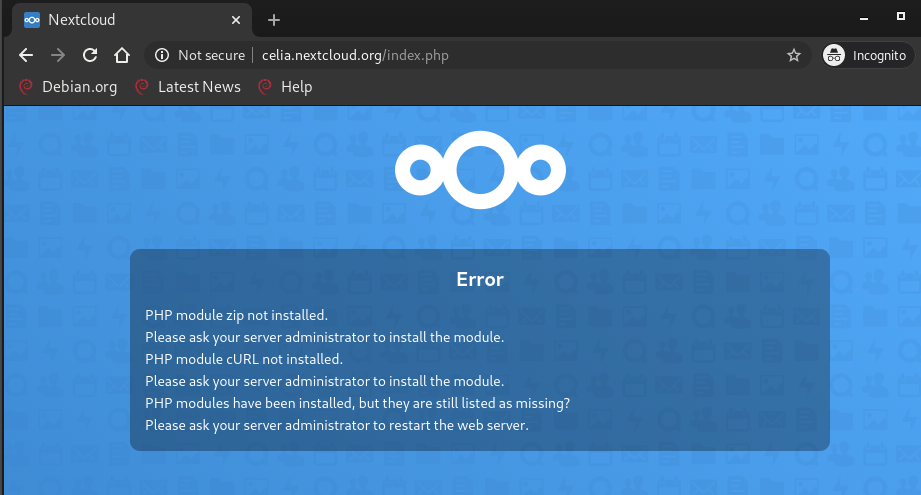Open the Debian.org bookmark
The height and width of the screenshot is (495, 921).
[x=68, y=87]
